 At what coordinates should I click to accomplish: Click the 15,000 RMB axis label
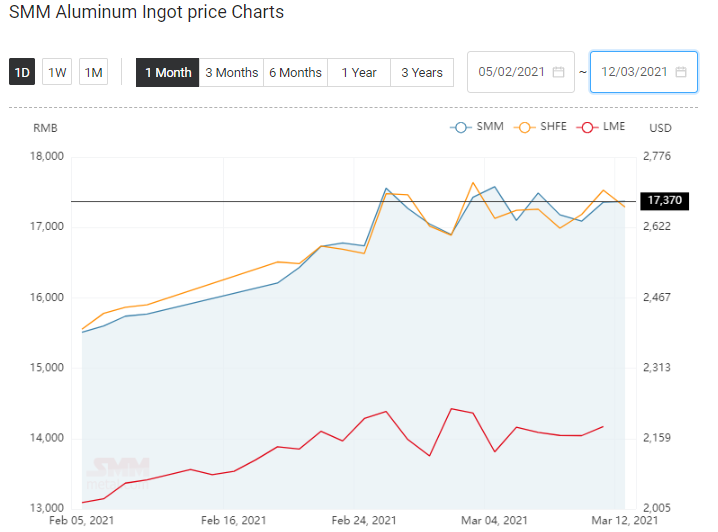coord(47,367)
